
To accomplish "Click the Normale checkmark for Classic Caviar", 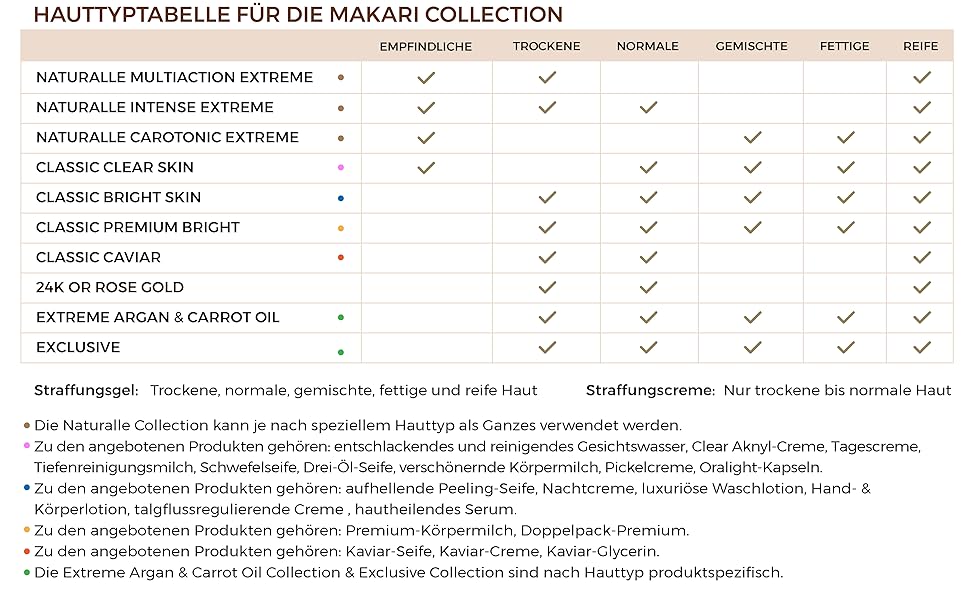I will coord(648,257).
